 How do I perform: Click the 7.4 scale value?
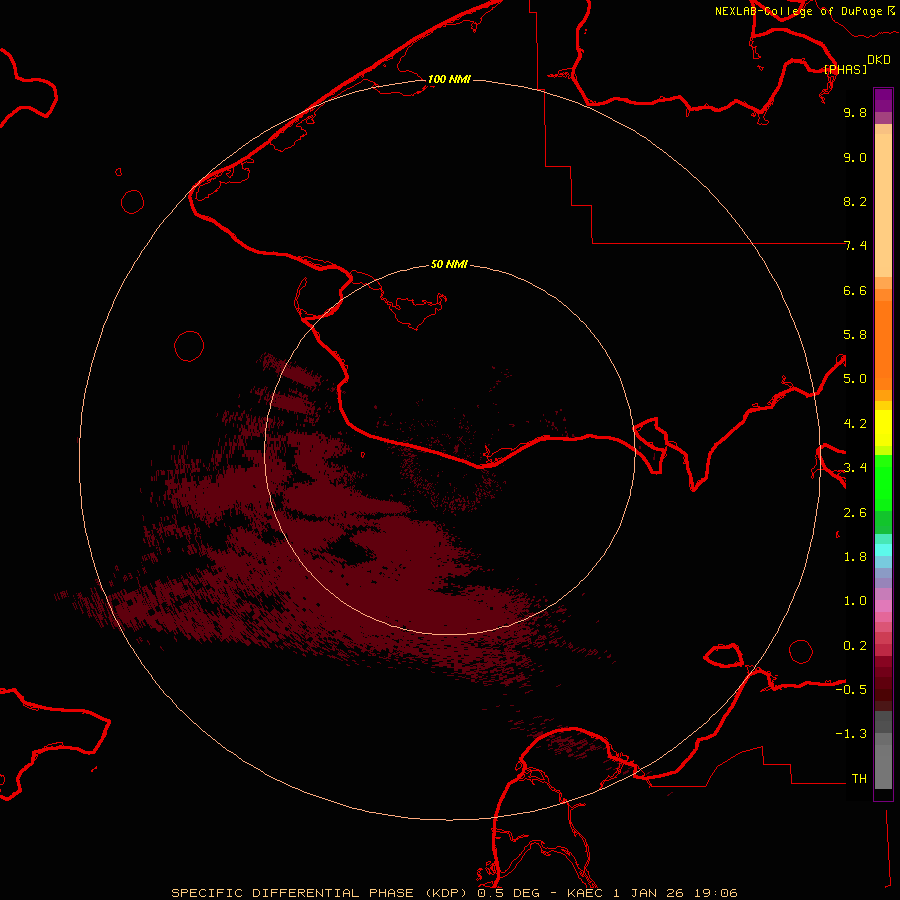(855, 246)
